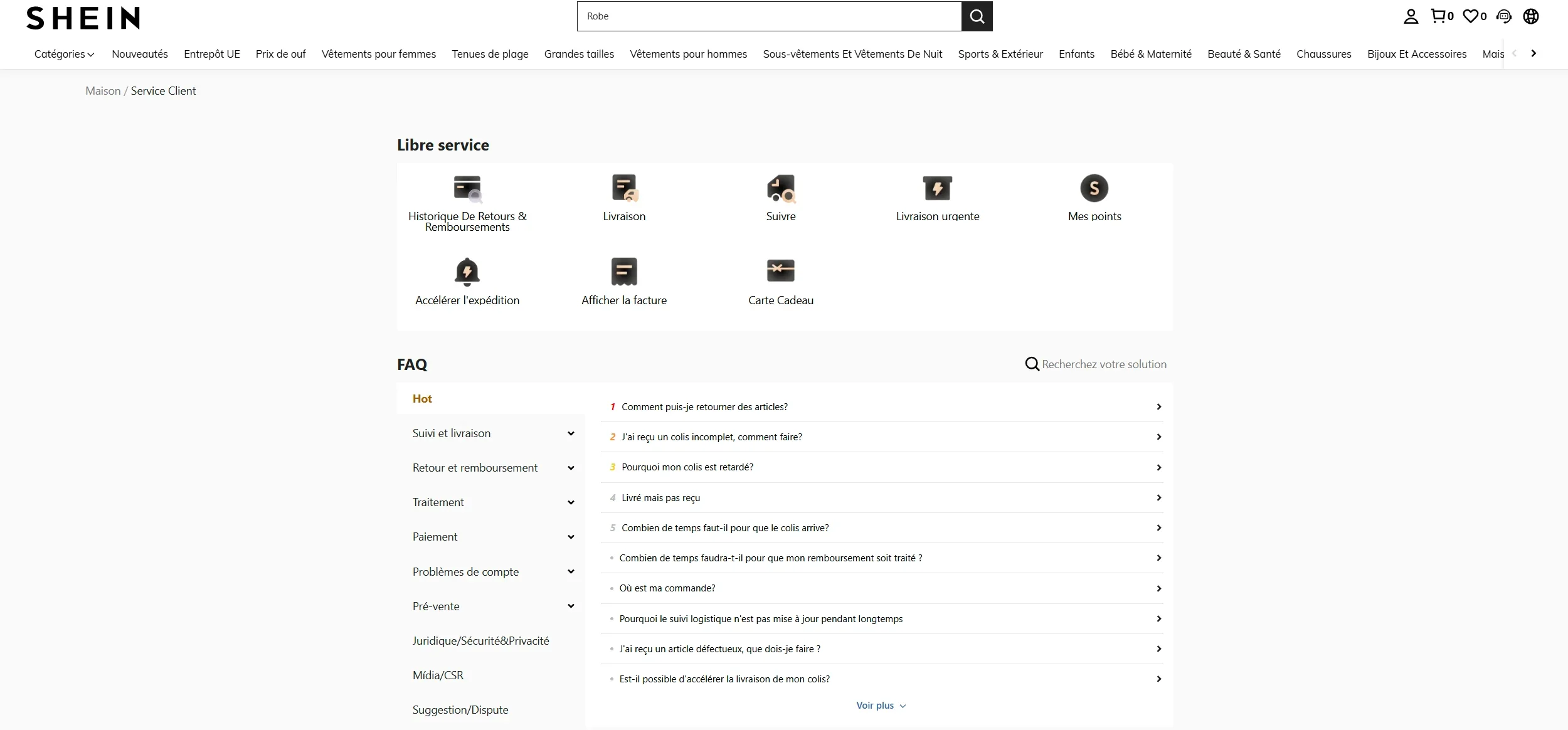Open Beauté & Santé menu
The height and width of the screenshot is (730, 1568).
pyautogui.click(x=1244, y=54)
